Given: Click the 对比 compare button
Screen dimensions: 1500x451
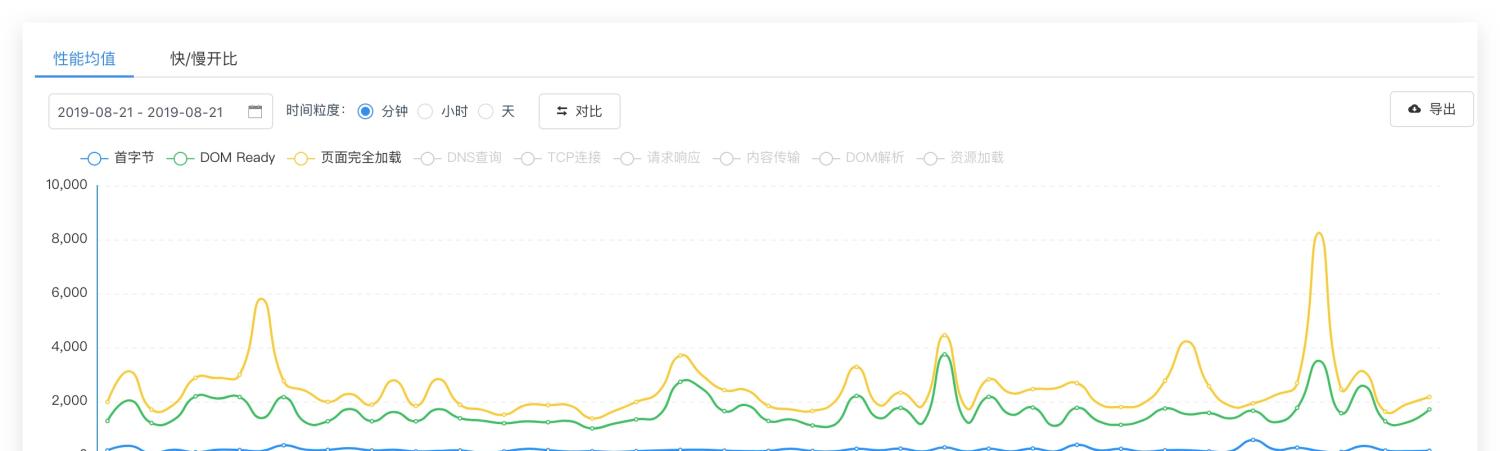Looking at the screenshot, I should click(579, 111).
